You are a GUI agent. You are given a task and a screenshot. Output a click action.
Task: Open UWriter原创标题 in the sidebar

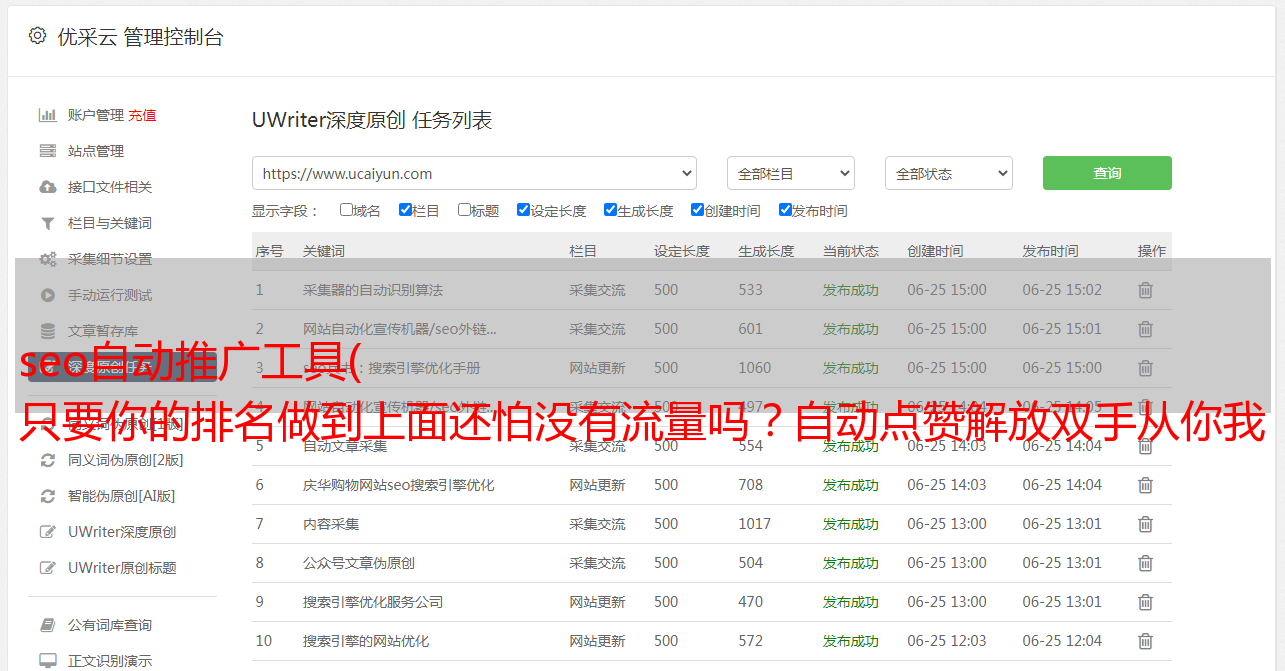click(122, 568)
